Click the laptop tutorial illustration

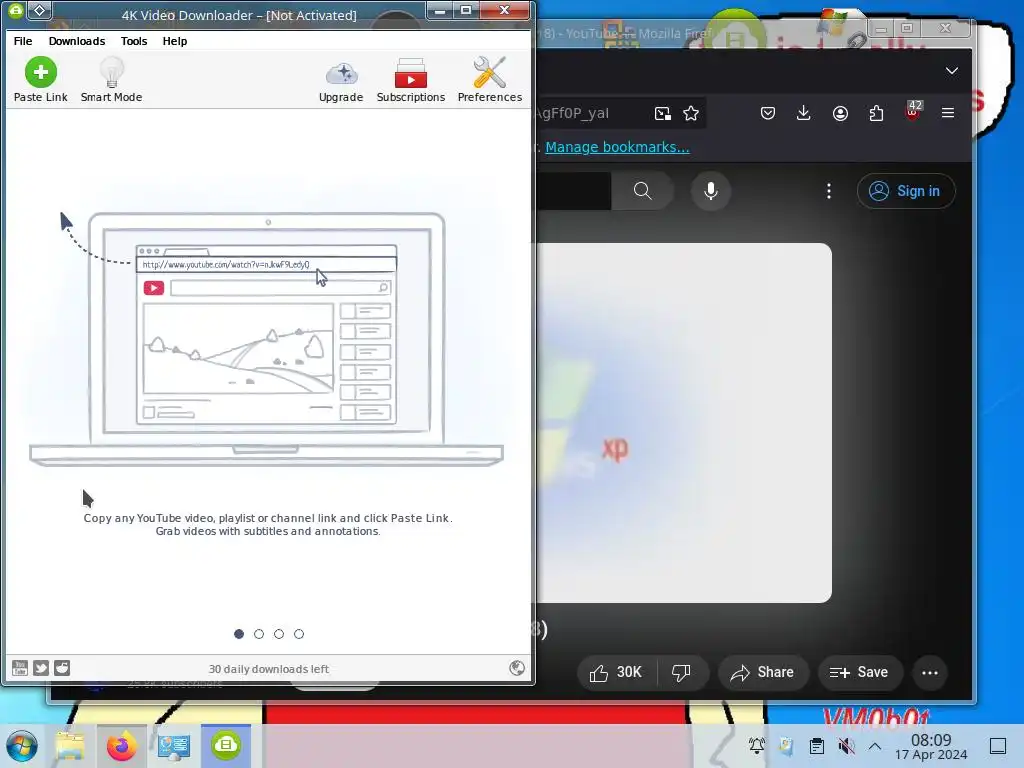pyautogui.click(x=266, y=339)
